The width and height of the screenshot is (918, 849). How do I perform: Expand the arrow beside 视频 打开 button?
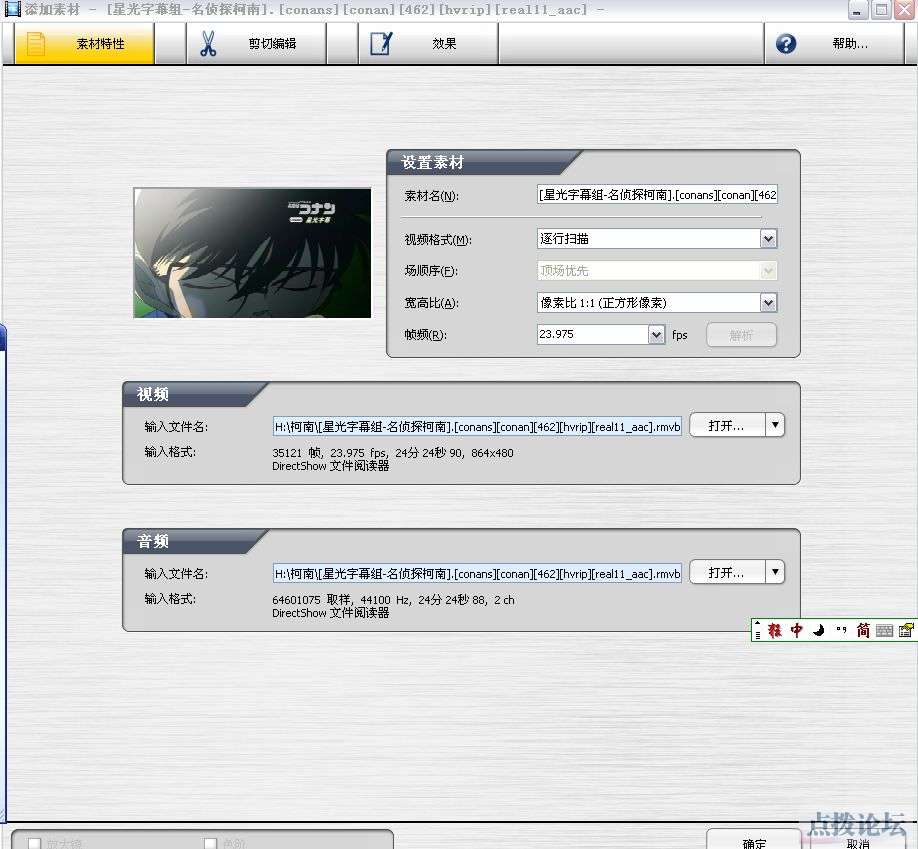(x=775, y=425)
